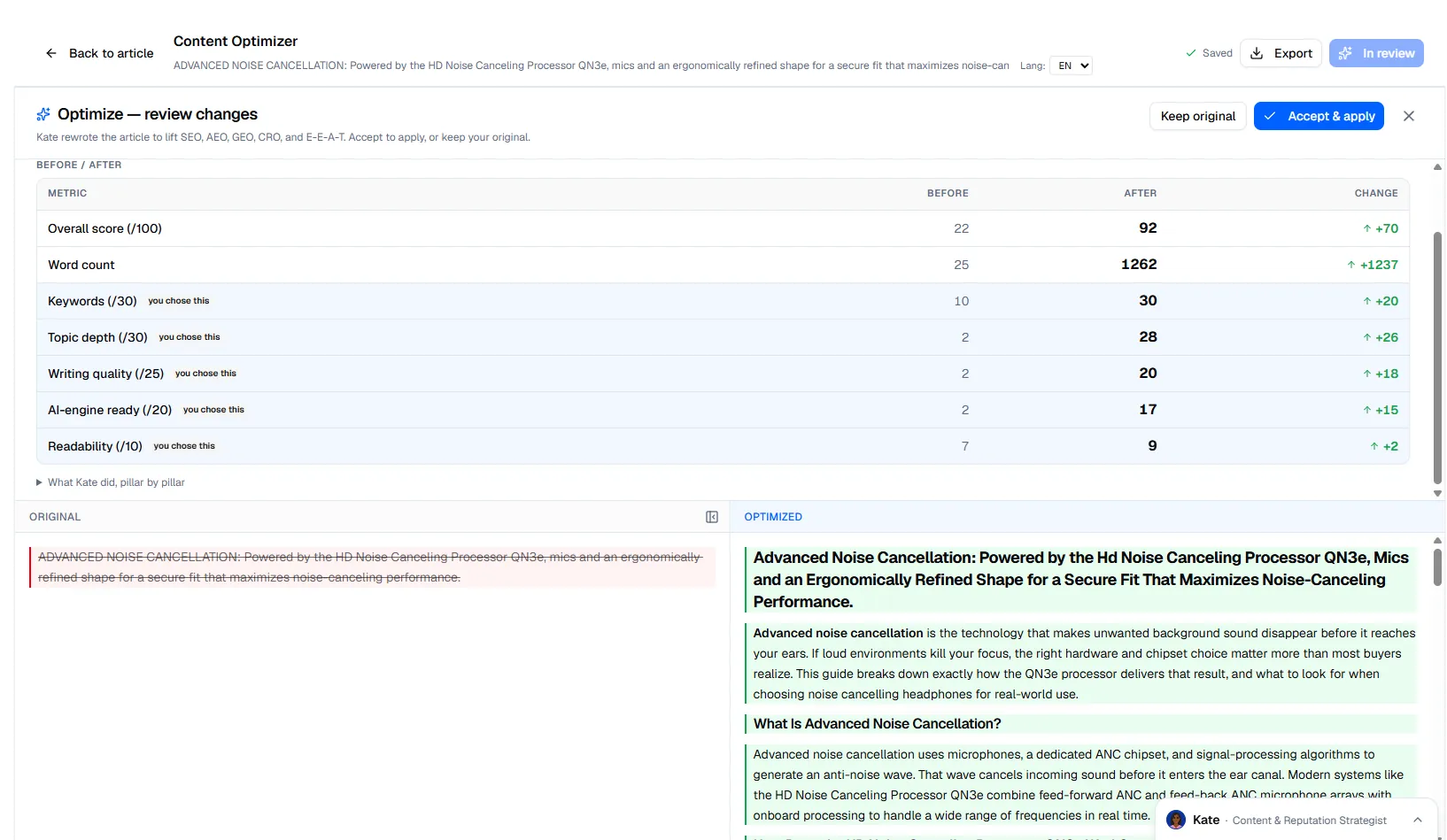Image resolution: width=1447 pixels, height=840 pixels.
Task: Click the sparkle icon on the In review button
Action: pyautogui.click(x=1345, y=53)
